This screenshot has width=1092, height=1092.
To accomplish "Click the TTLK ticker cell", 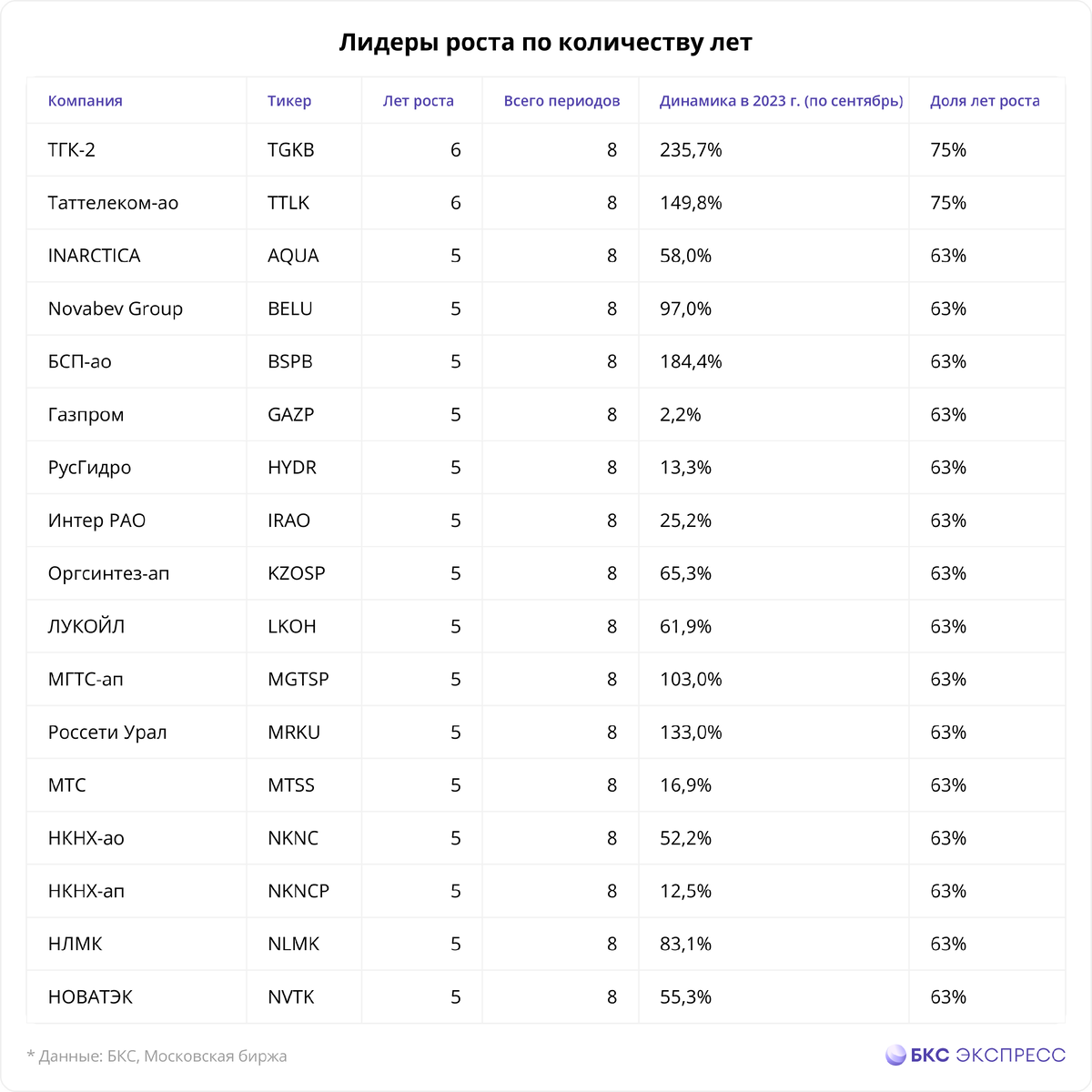I will tap(288, 203).
